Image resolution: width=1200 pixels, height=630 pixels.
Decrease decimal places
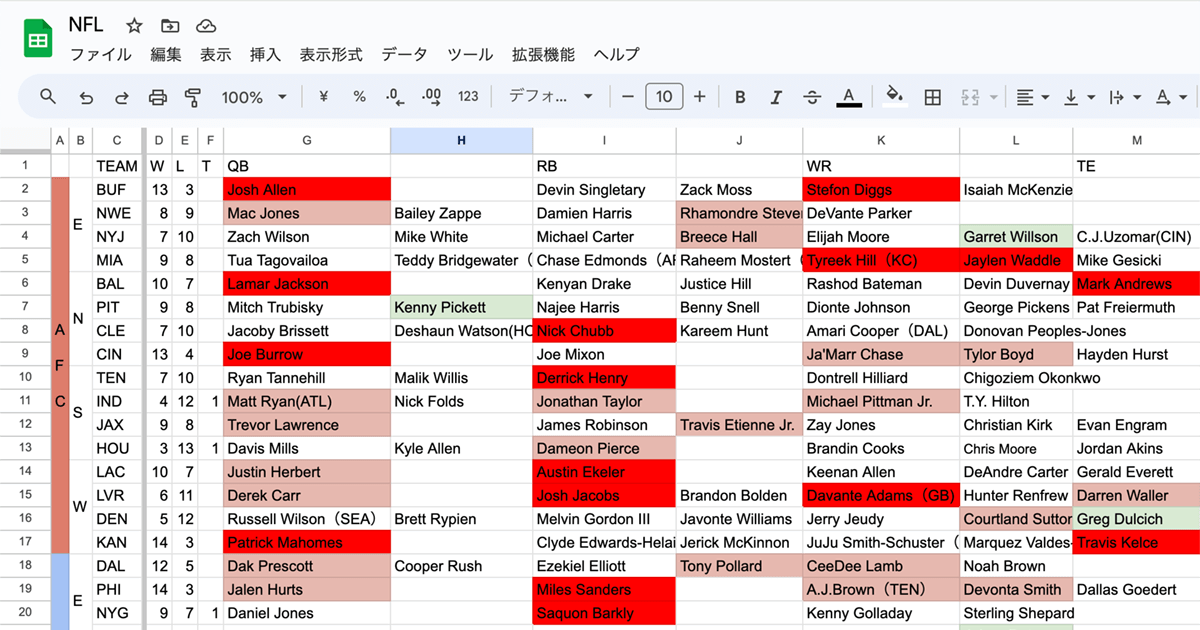395,97
